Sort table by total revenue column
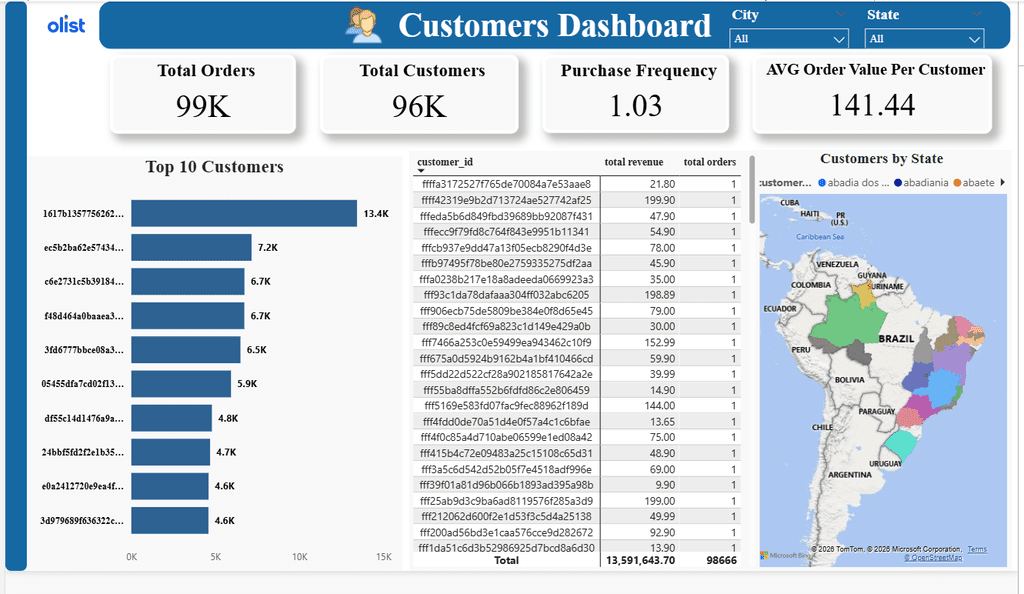Screen dimensions: 1024x594 (x=633, y=162)
